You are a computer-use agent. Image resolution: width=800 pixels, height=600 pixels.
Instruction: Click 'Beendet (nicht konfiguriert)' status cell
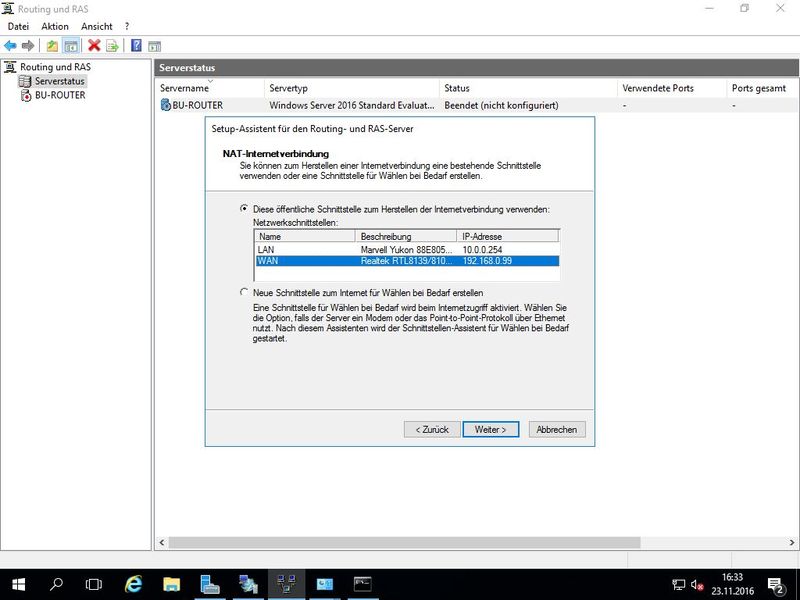click(x=502, y=106)
